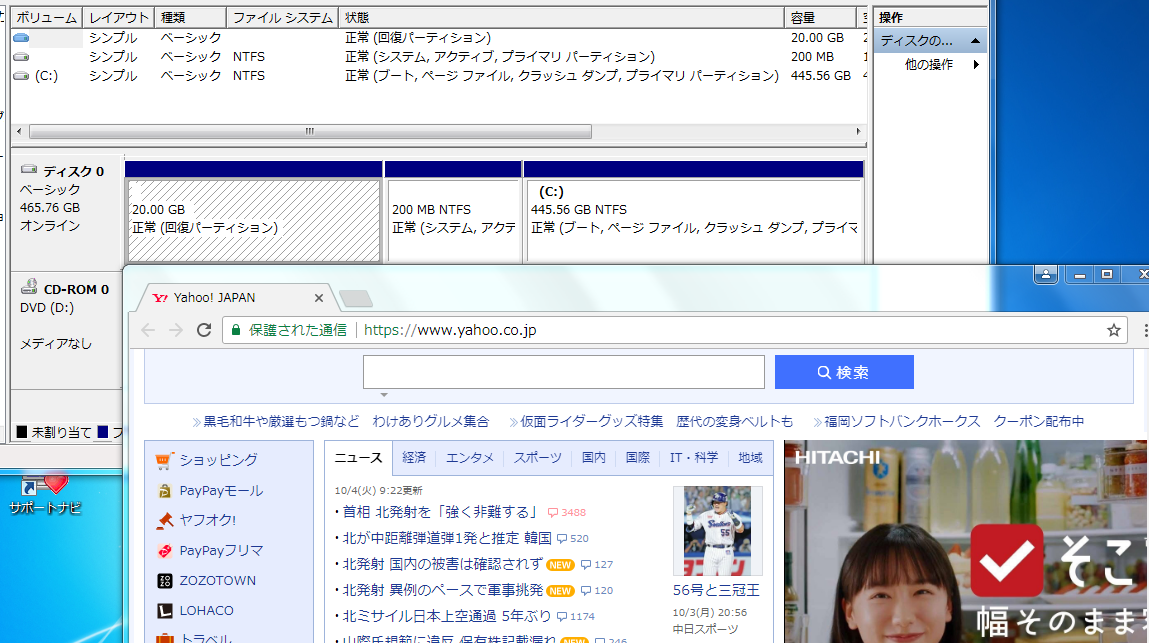
Task: Click the browser address bar URL
Action: [x=450, y=330]
